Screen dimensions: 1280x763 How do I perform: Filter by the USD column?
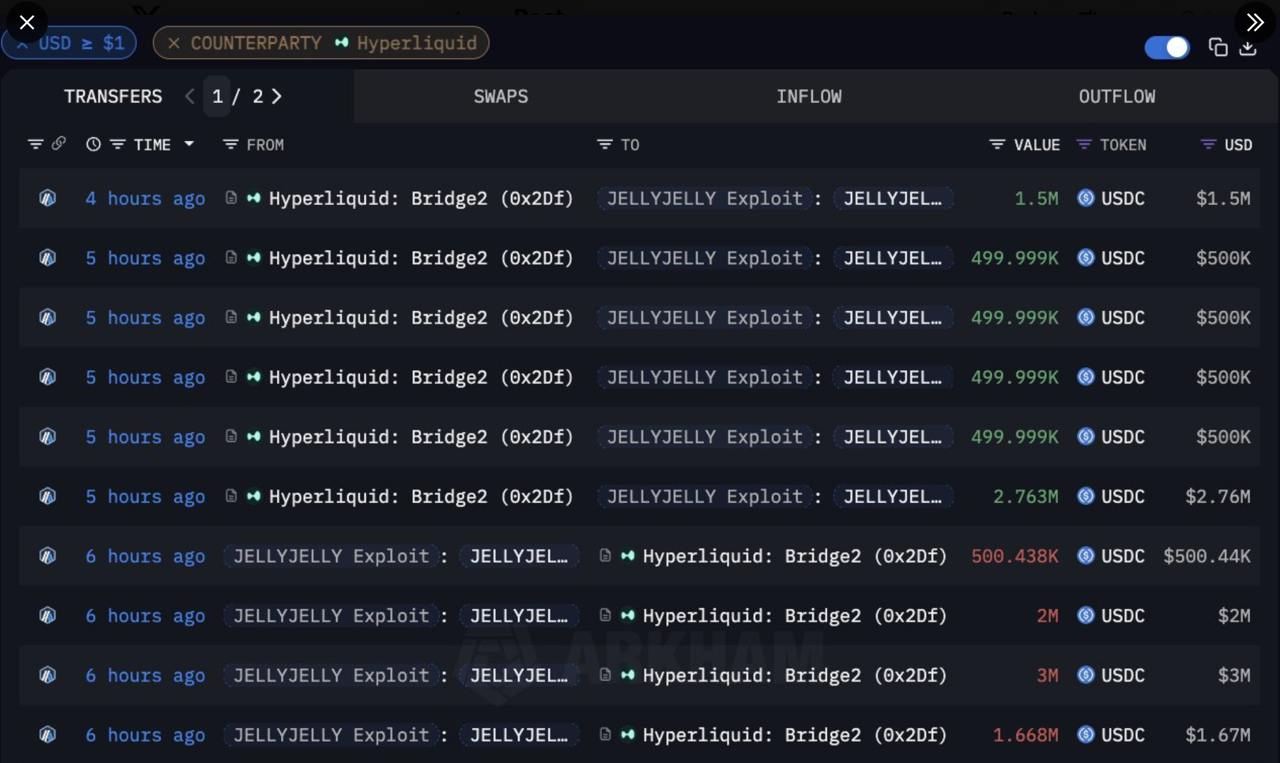pos(1208,144)
